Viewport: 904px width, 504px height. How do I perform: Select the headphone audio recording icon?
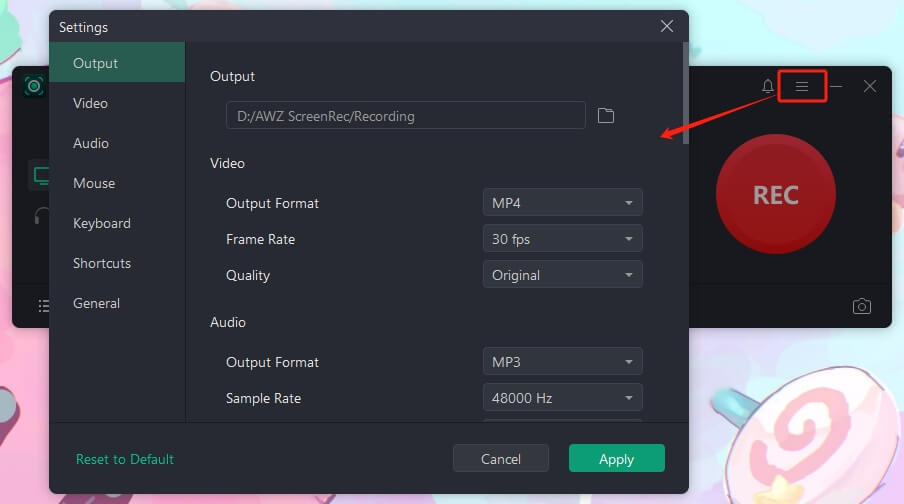(41, 215)
